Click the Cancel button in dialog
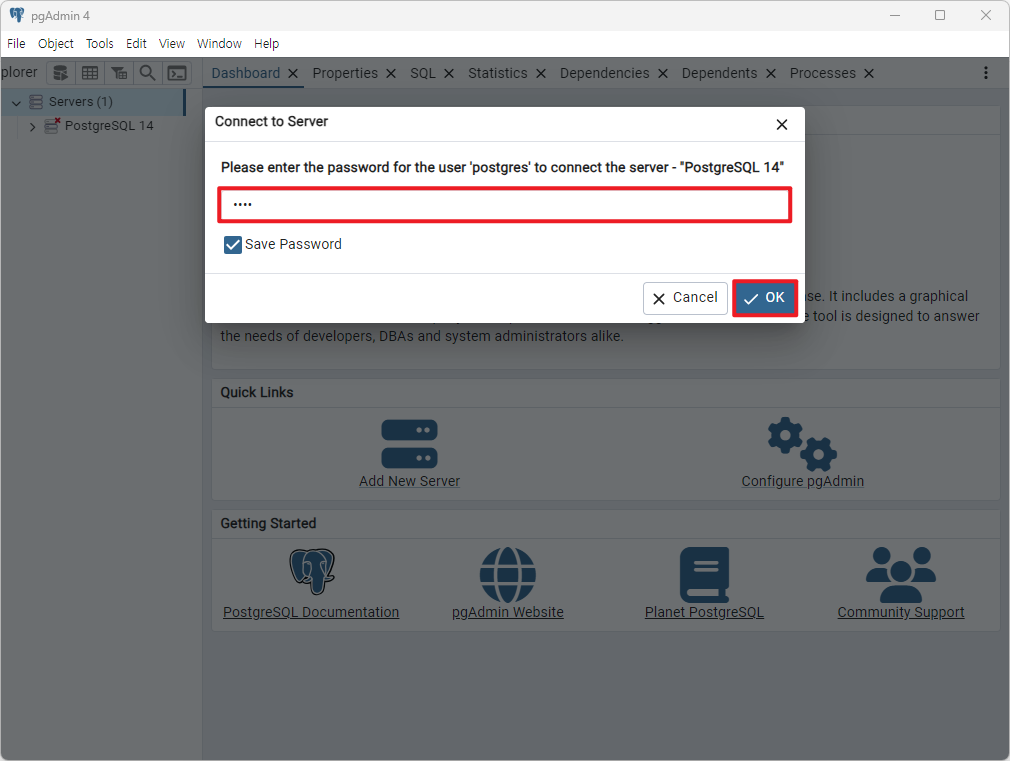1010x761 pixels. click(x=685, y=298)
